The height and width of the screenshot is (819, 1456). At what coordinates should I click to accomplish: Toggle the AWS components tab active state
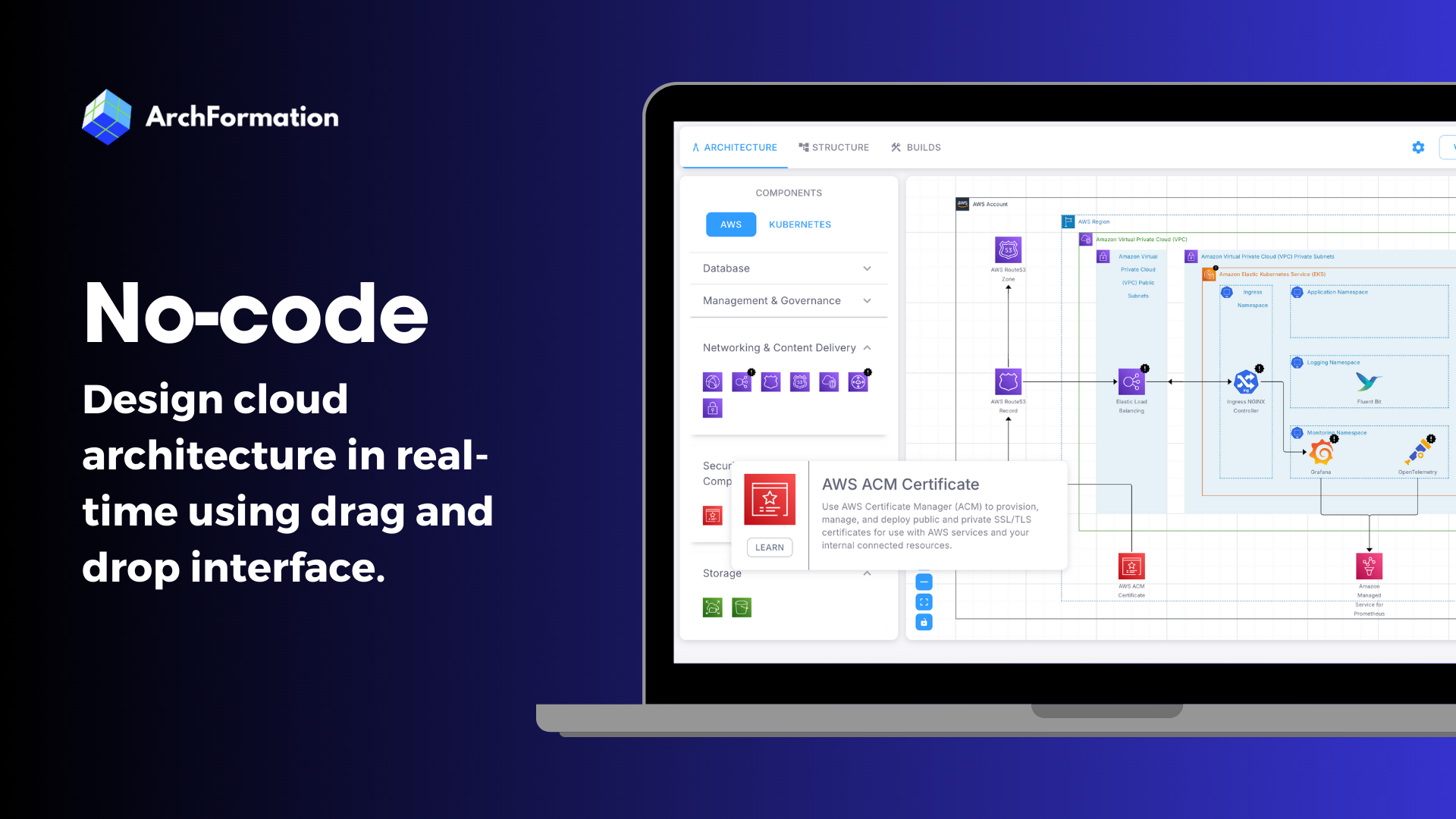(730, 223)
